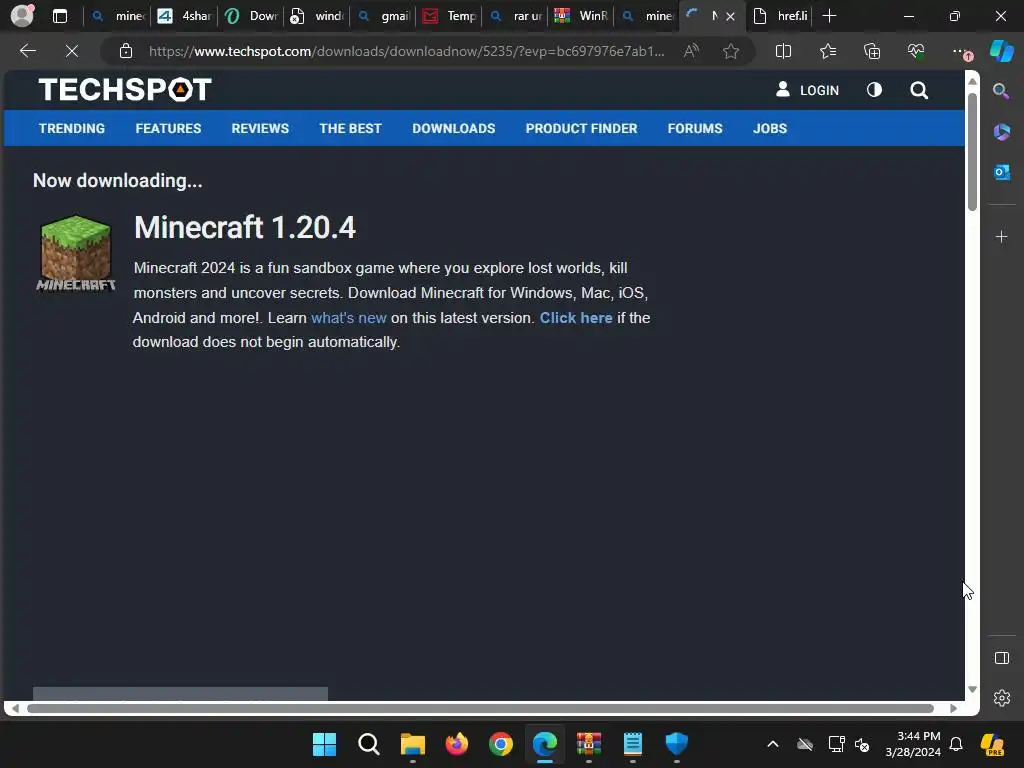This screenshot has width=1024, height=768.
Task: Open WinRAR from the taskbar
Action: [x=588, y=744]
